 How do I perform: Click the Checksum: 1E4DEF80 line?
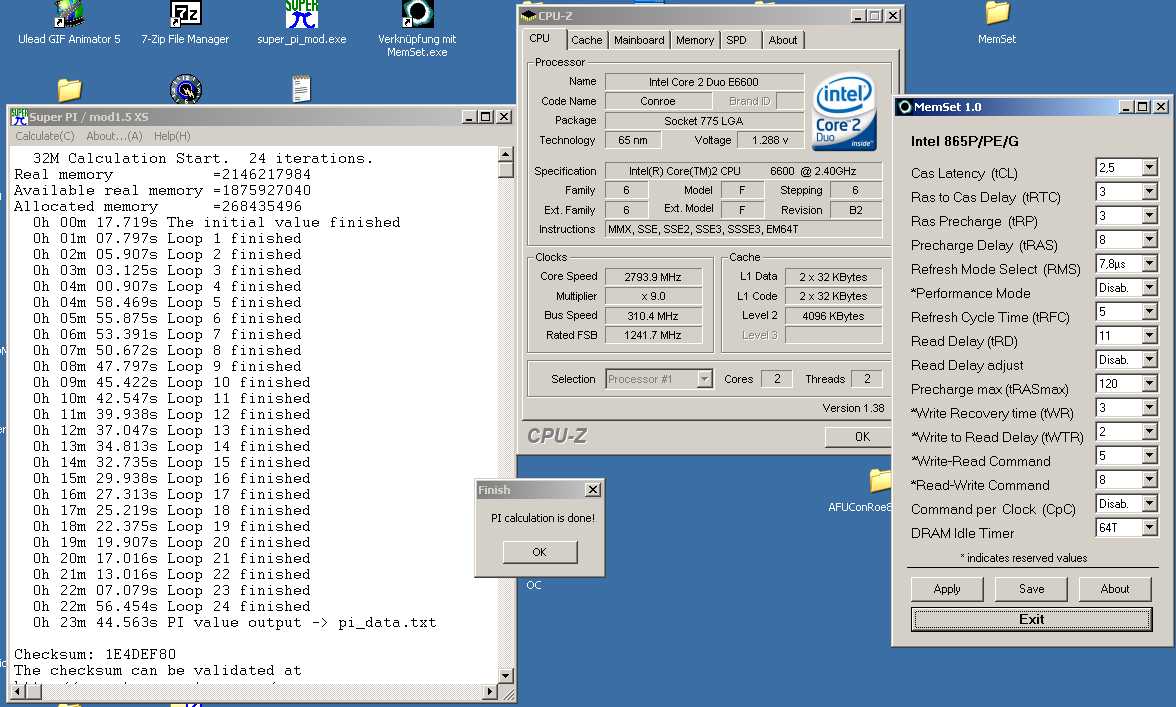coord(95,655)
